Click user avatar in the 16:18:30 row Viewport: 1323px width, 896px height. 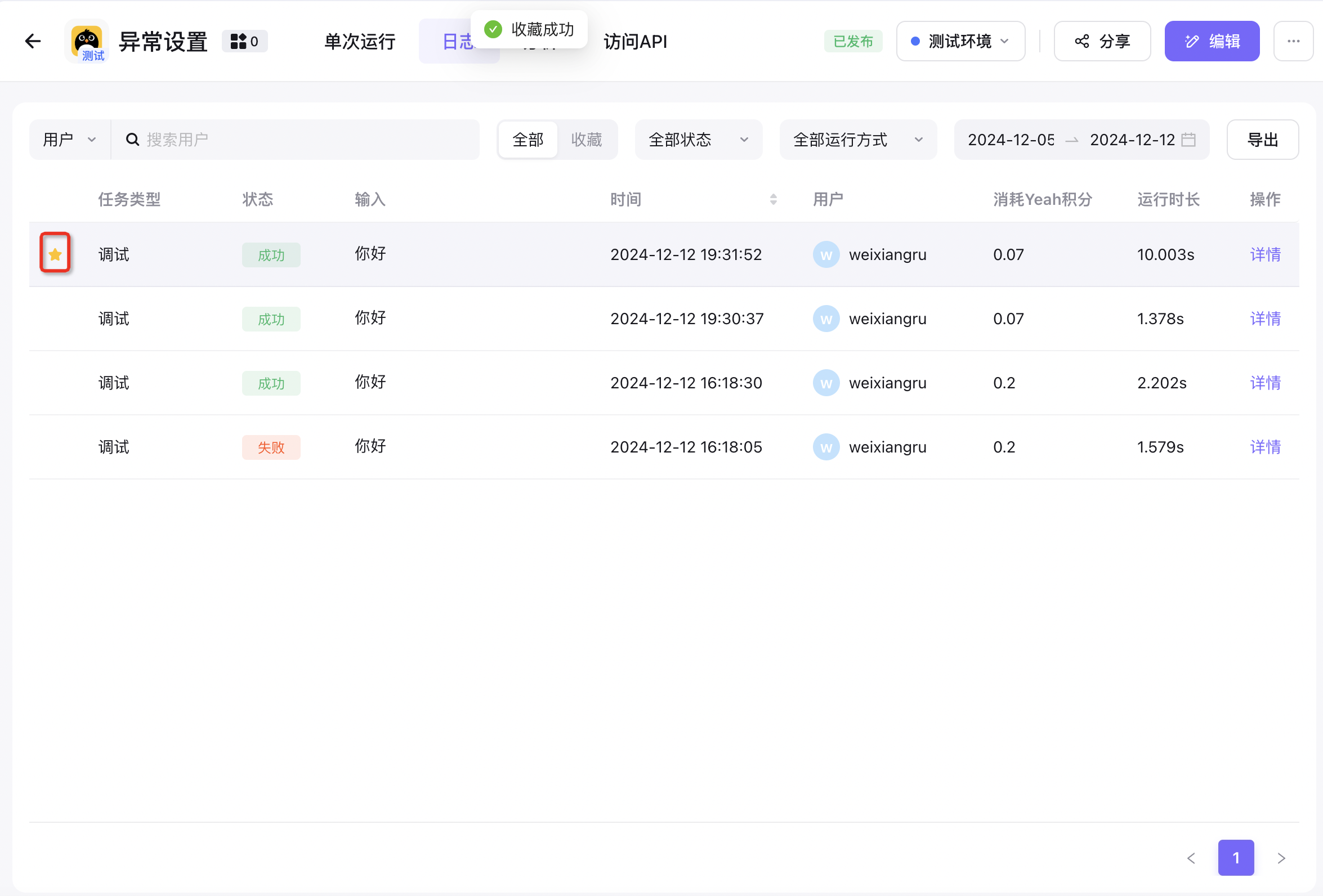tap(826, 383)
